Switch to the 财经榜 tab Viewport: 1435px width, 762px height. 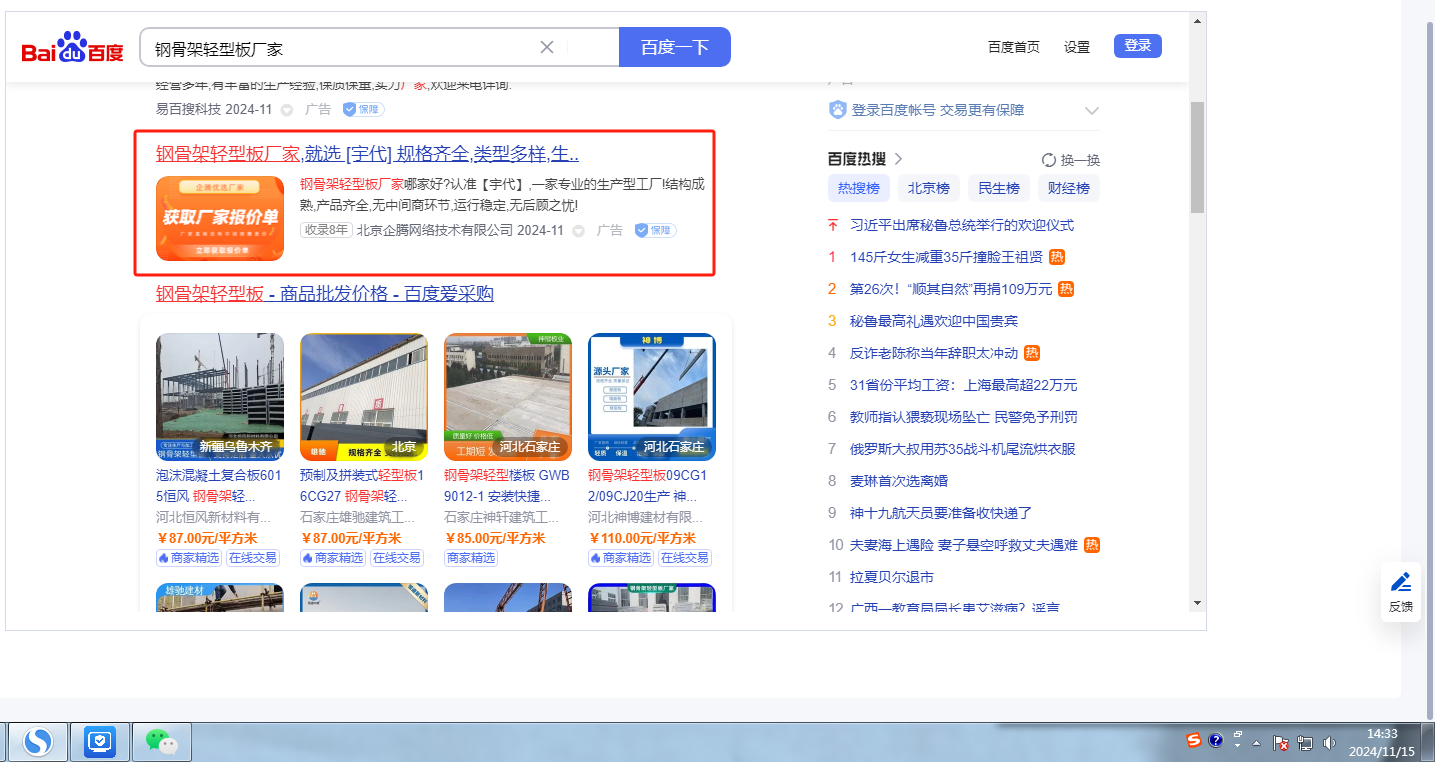[1069, 188]
